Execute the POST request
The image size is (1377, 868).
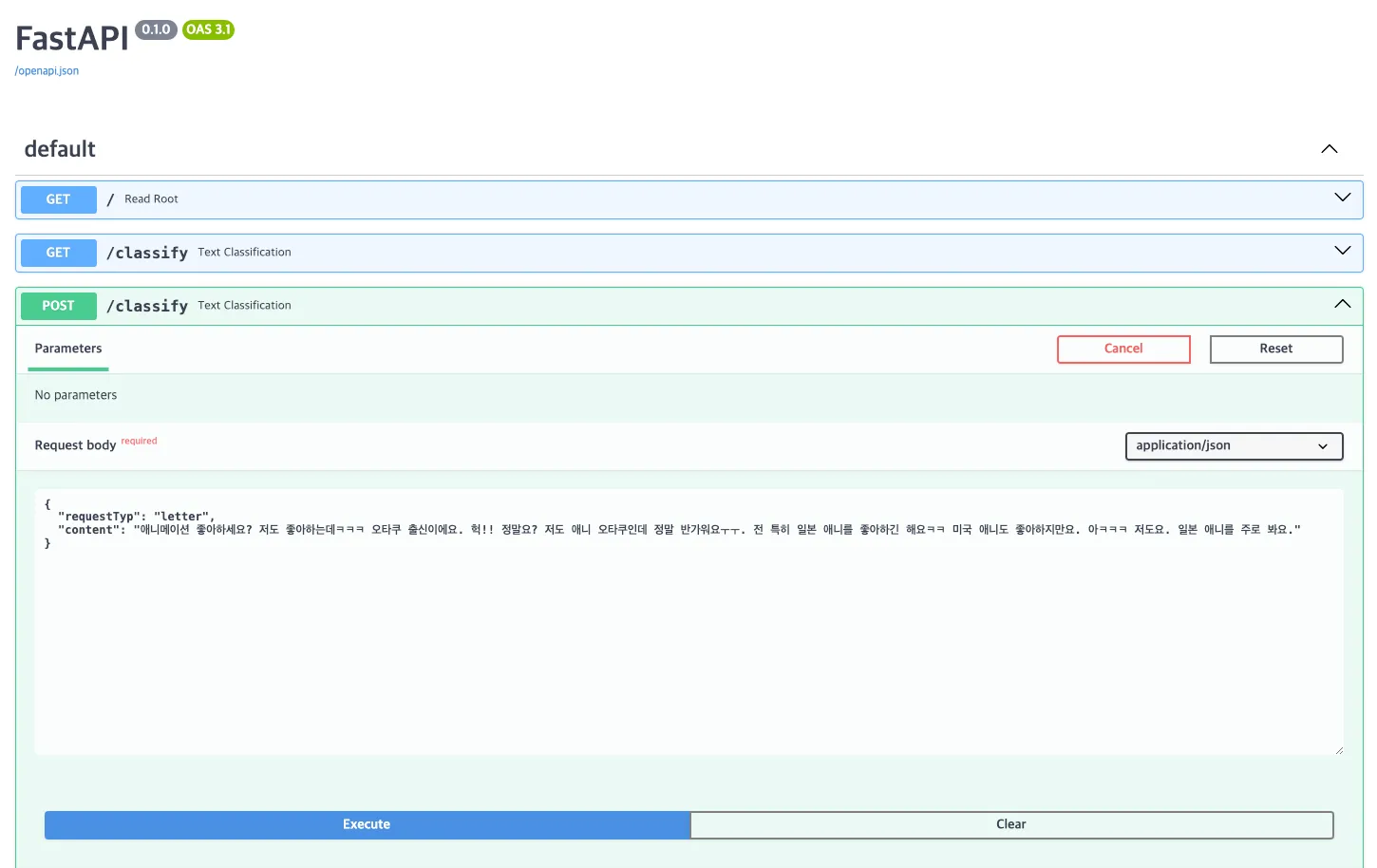click(x=367, y=824)
